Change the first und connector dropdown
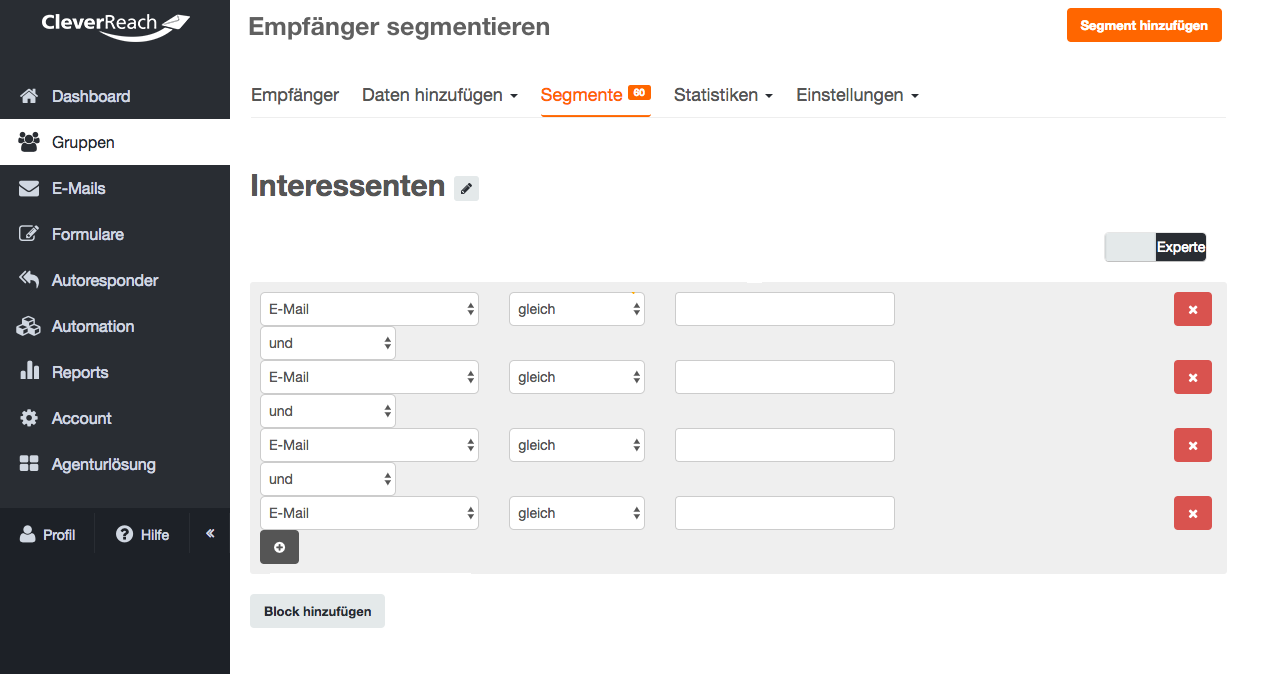The height and width of the screenshot is (674, 1265). pyautogui.click(x=328, y=343)
